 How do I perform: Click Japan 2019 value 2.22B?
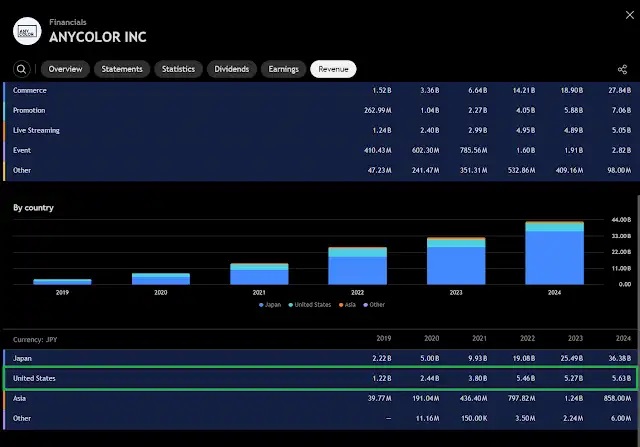382,358
